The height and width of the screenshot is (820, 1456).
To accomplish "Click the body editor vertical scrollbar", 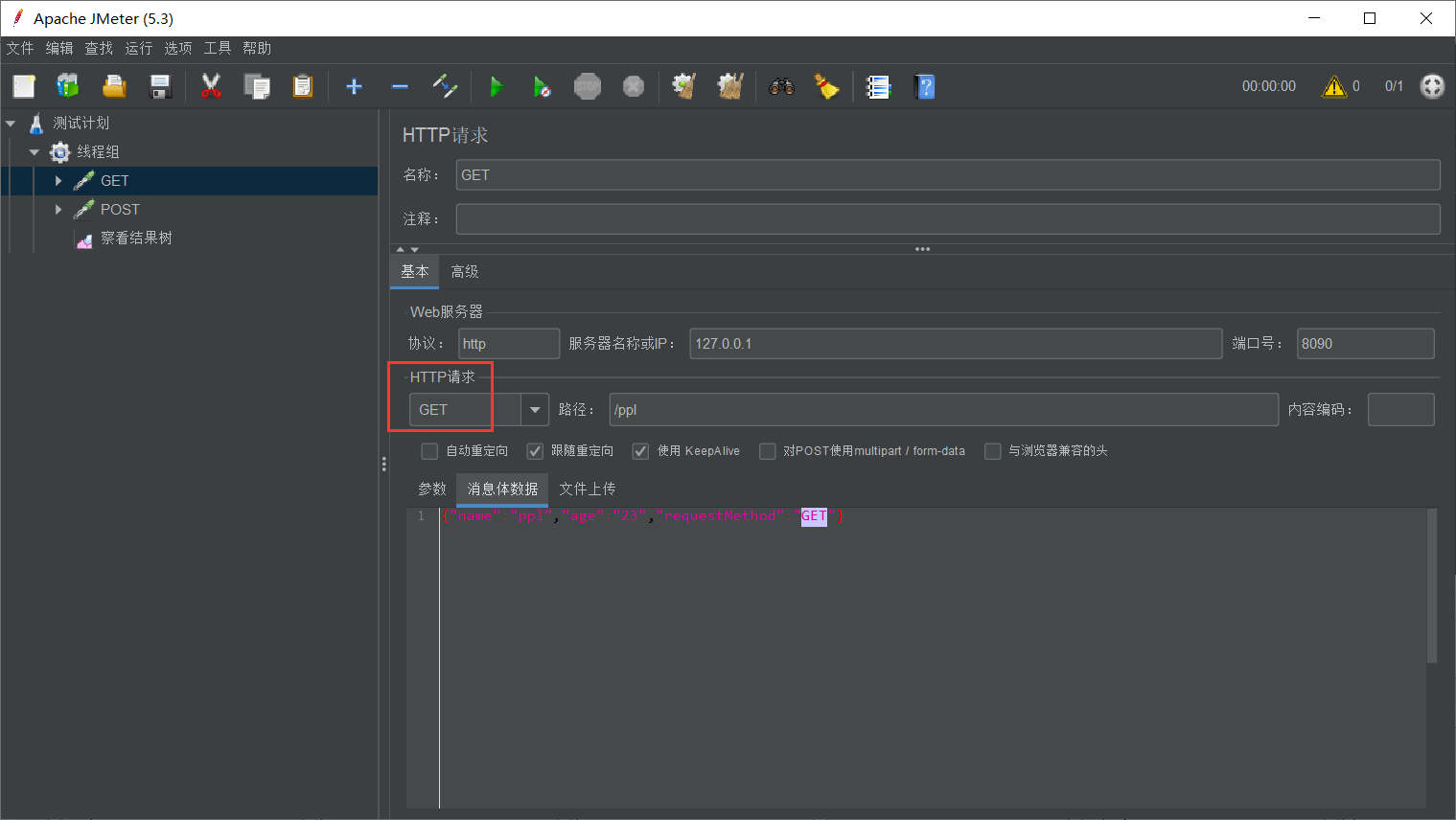I will tap(1432, 586).
